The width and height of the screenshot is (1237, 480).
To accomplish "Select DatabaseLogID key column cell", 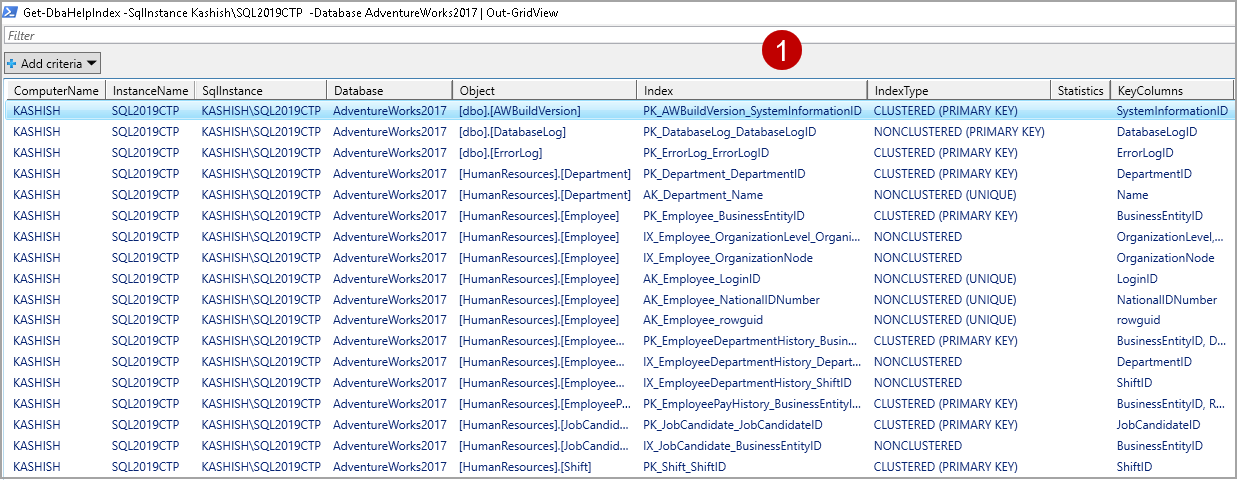I will 1157,132.
